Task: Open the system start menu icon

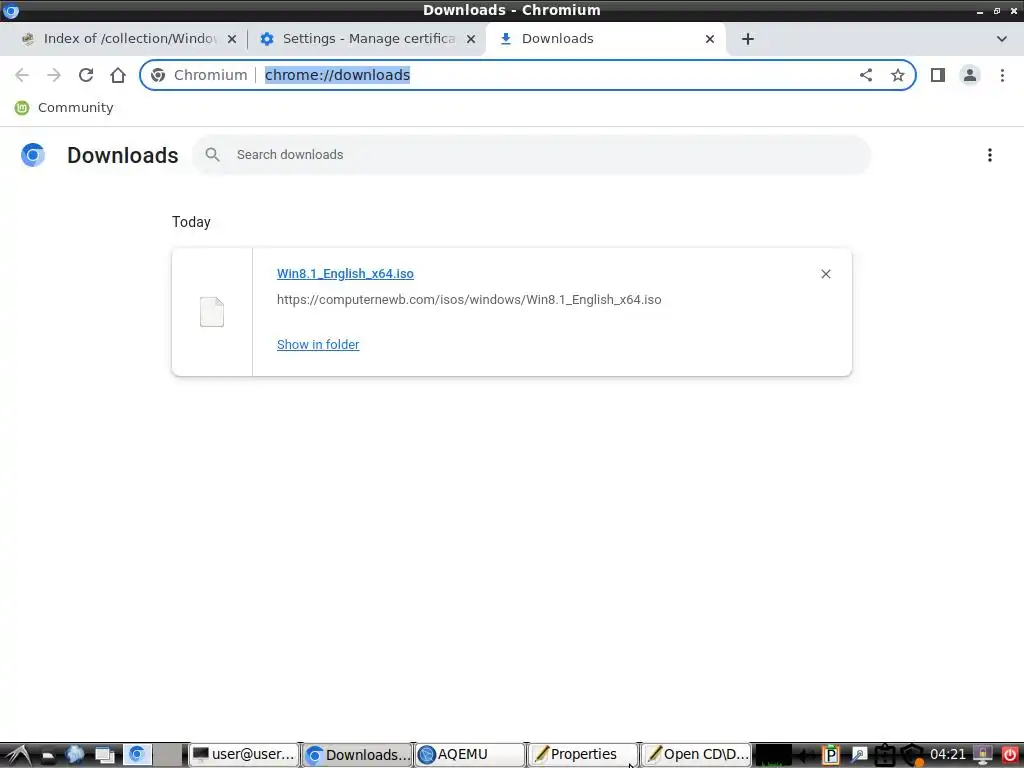Action: tap(17, 755)
